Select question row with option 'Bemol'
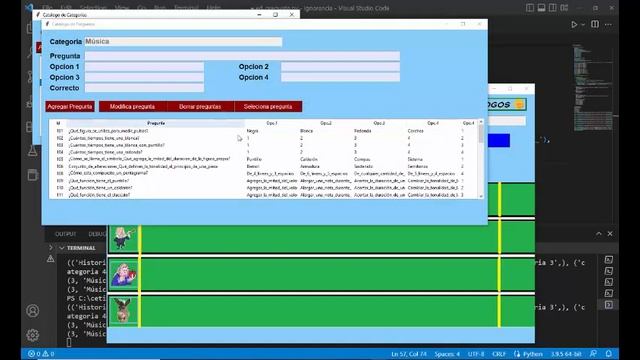The height and width of the screenshot is (360, 640). point(263,167)
